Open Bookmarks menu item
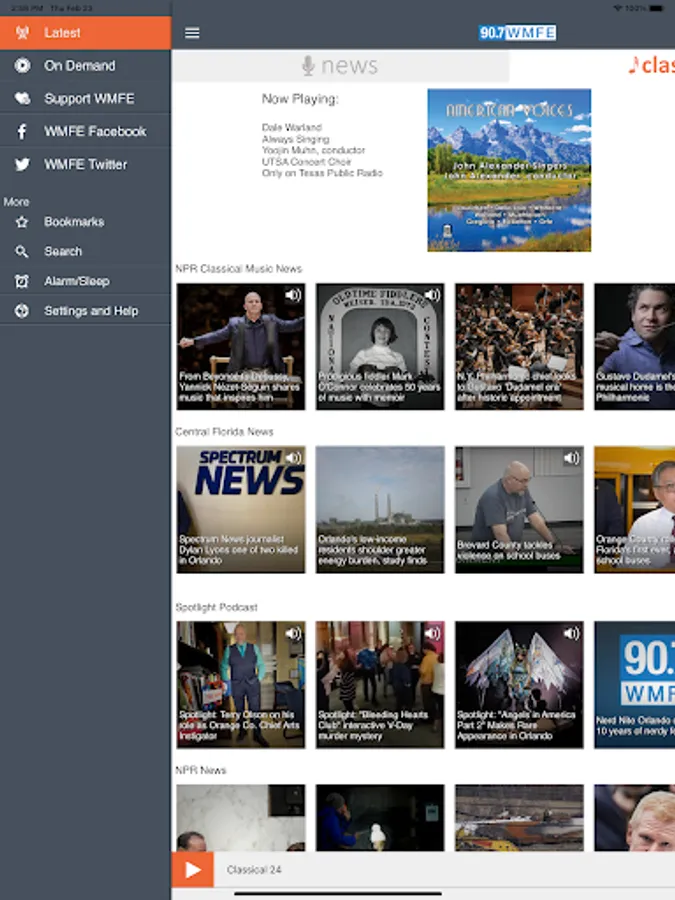The image size is (675, 900). pyautogui.click(x=86, y=222)
